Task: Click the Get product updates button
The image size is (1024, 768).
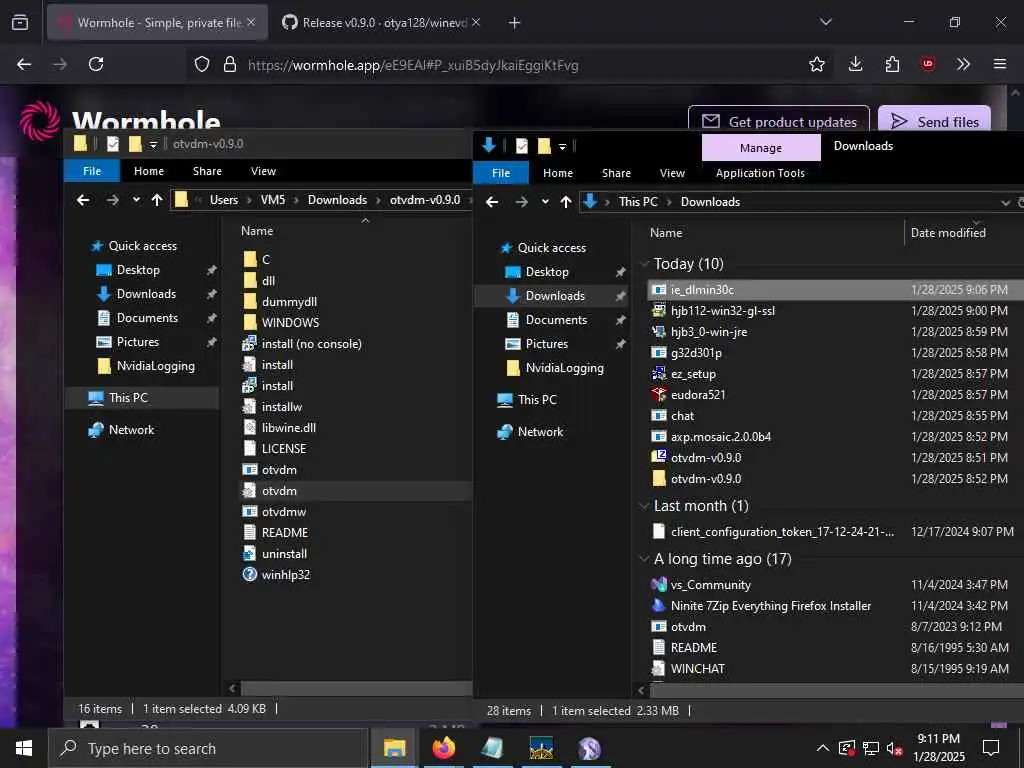Action: click(x=778, y=120)
